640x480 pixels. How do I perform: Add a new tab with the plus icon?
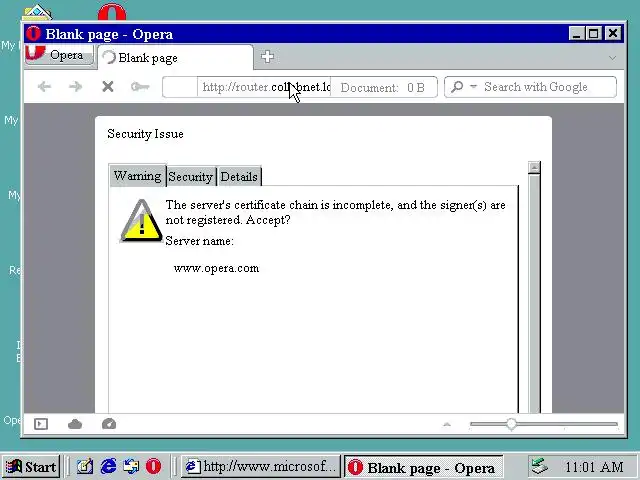267,56
